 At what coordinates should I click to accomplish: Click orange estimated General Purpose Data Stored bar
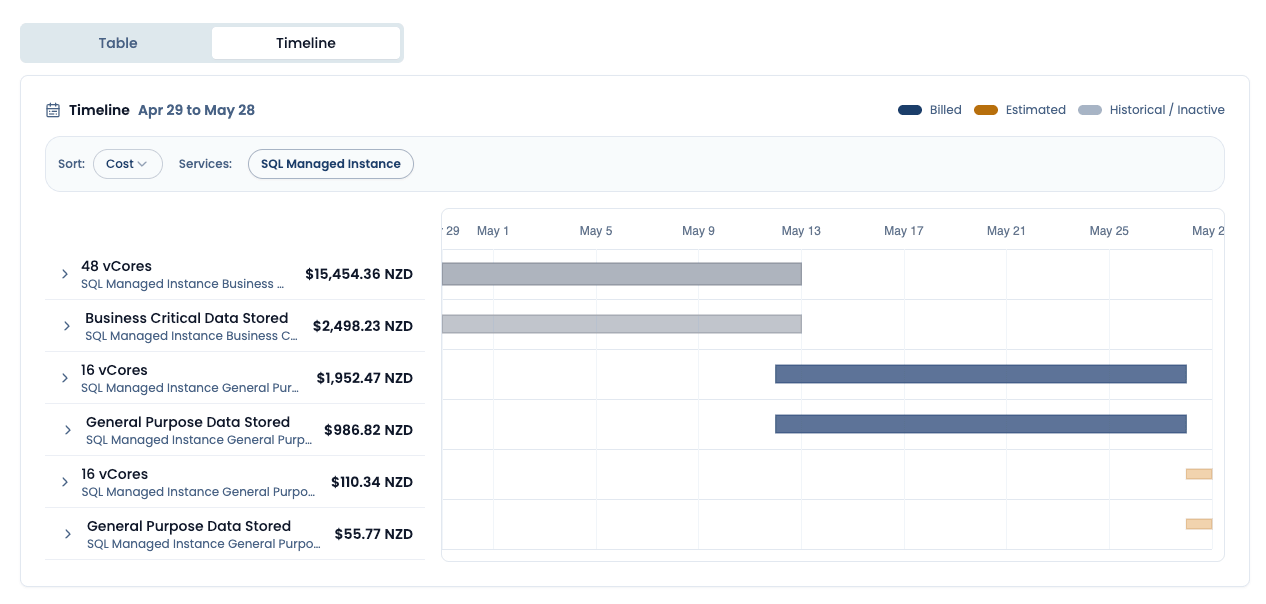pos(1199,524)
